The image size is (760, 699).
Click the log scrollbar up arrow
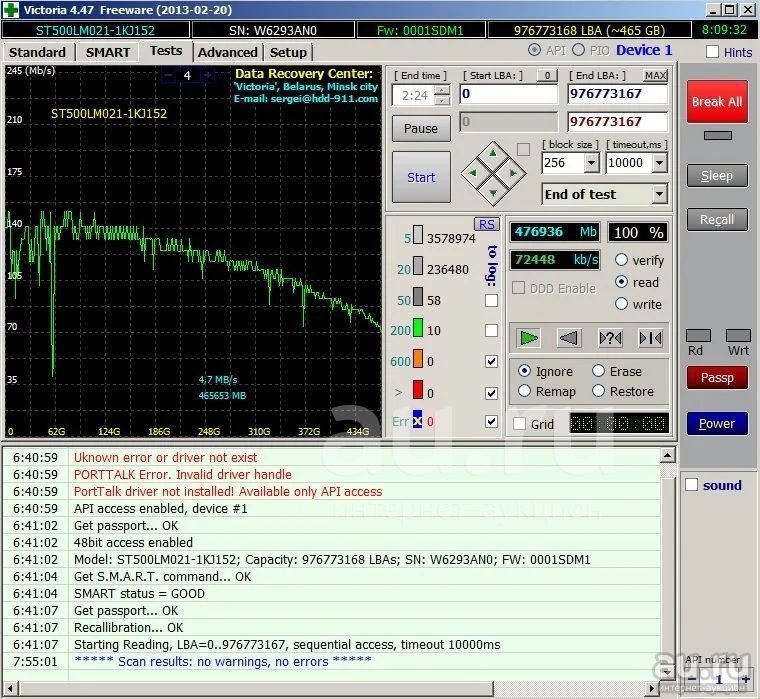667,455
